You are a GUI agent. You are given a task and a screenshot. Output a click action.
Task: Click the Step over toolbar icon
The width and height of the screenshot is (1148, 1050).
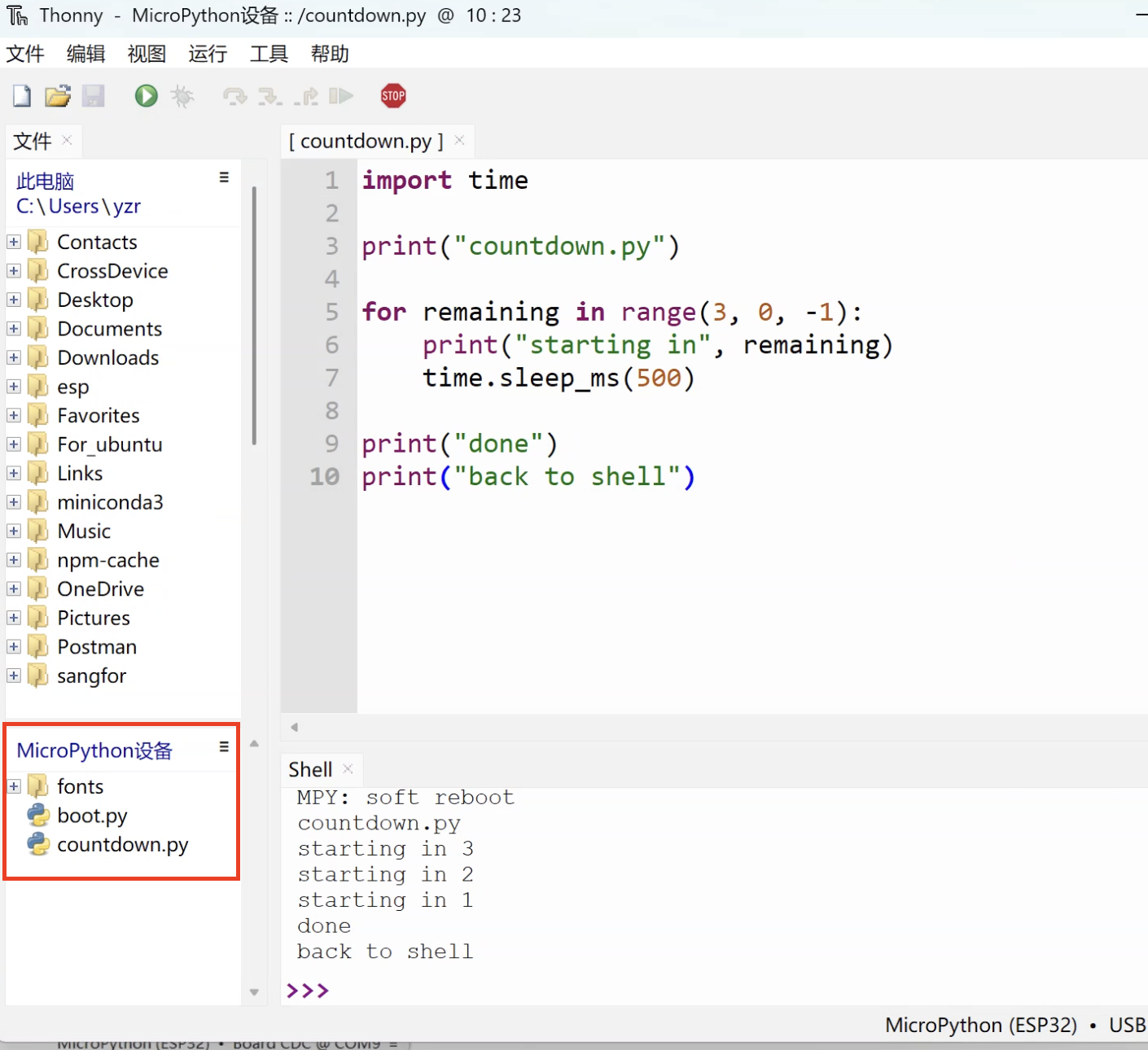[234, 97]
